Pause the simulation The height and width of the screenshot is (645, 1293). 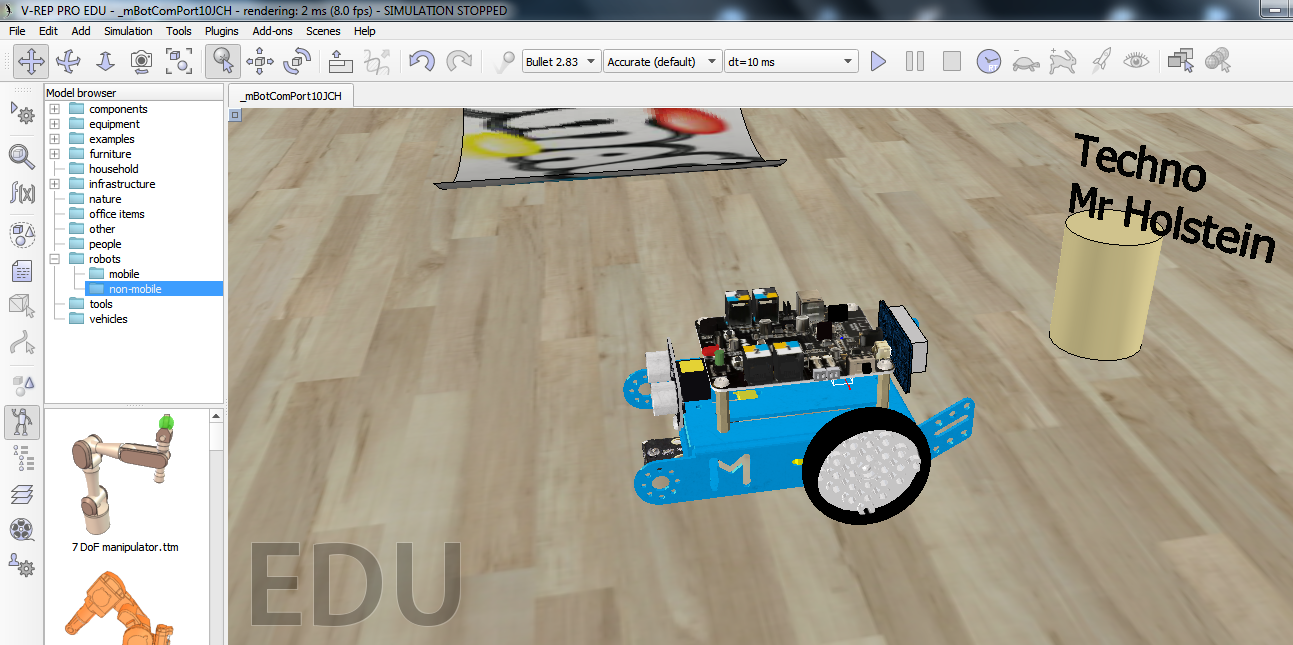[x=915, y=61]
